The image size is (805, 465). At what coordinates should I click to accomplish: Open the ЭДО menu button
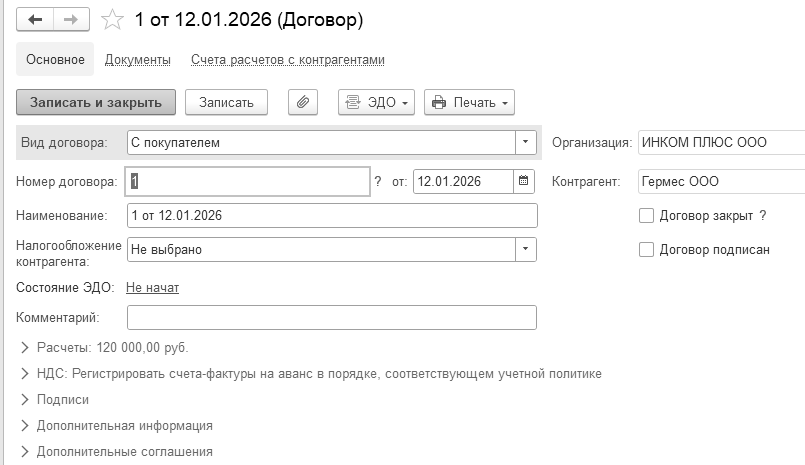[x=377, y=102]
